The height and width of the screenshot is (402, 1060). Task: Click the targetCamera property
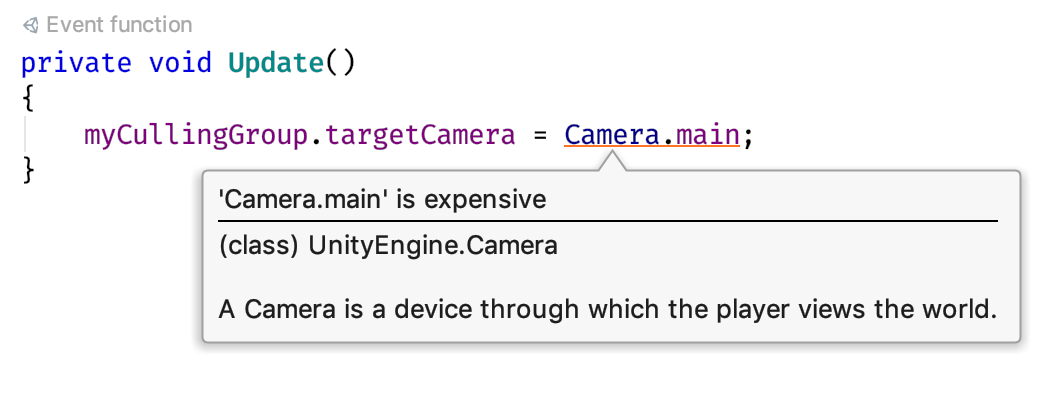(420, 136)
